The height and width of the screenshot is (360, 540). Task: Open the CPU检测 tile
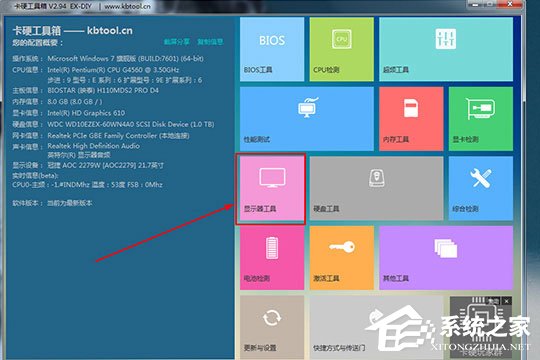click(x=341, y=49)
